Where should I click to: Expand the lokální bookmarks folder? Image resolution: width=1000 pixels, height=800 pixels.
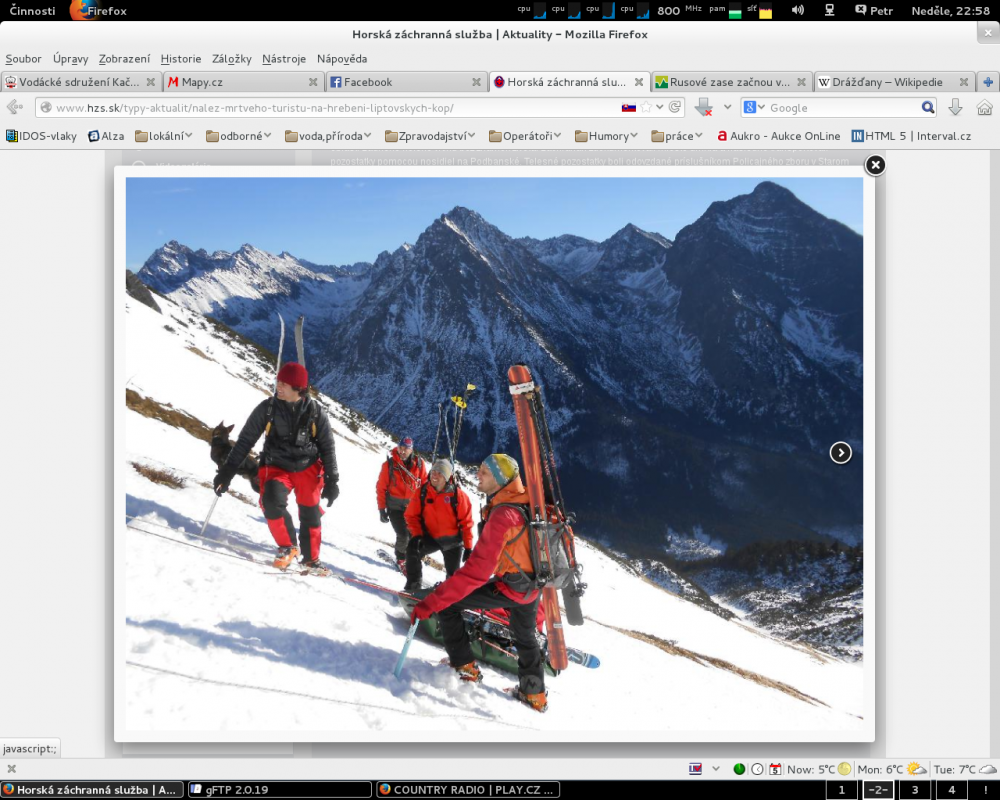(164, 136)
